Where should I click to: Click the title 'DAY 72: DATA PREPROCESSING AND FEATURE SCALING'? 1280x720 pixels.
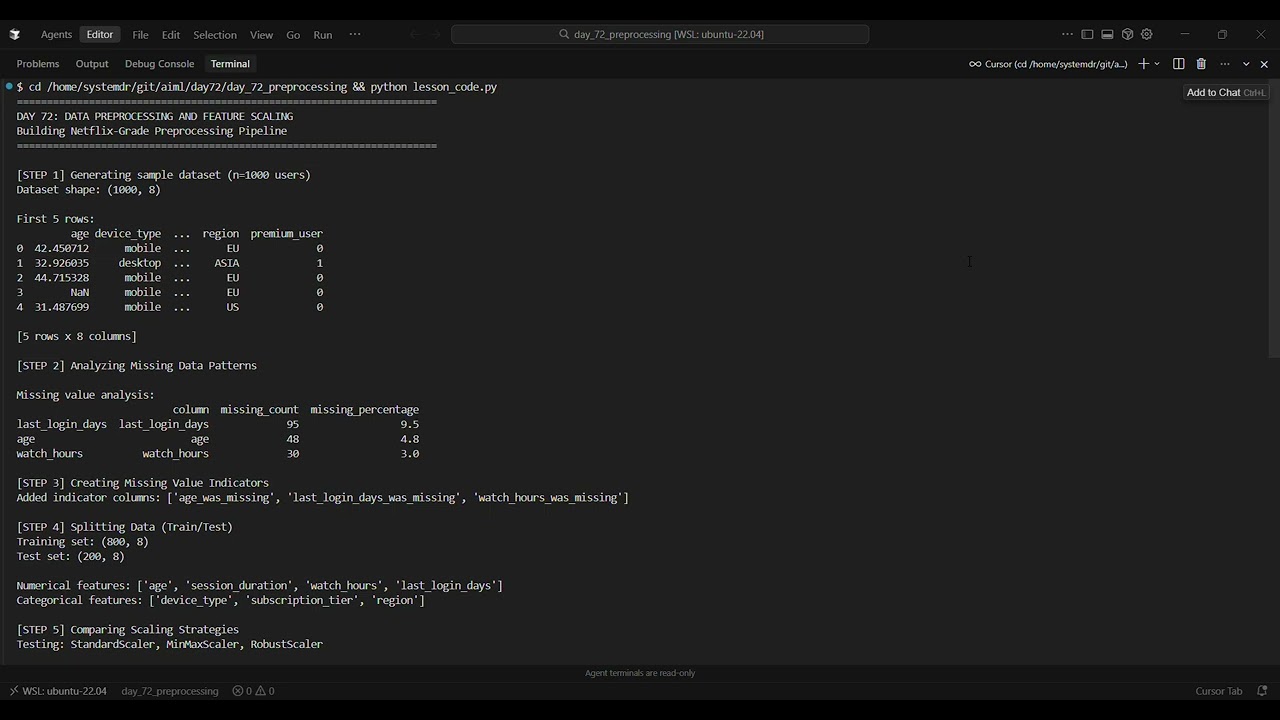pos(154,116)
